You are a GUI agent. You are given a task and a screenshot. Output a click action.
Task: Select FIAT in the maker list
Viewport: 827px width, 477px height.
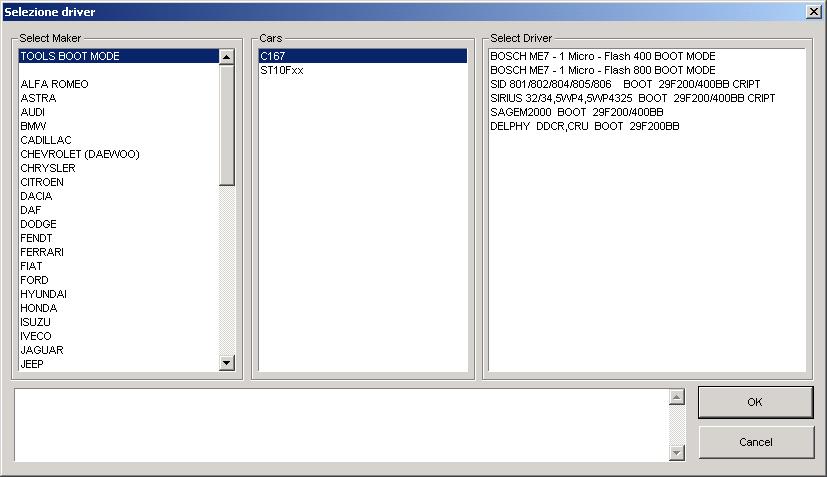click(x=119, y=266)
